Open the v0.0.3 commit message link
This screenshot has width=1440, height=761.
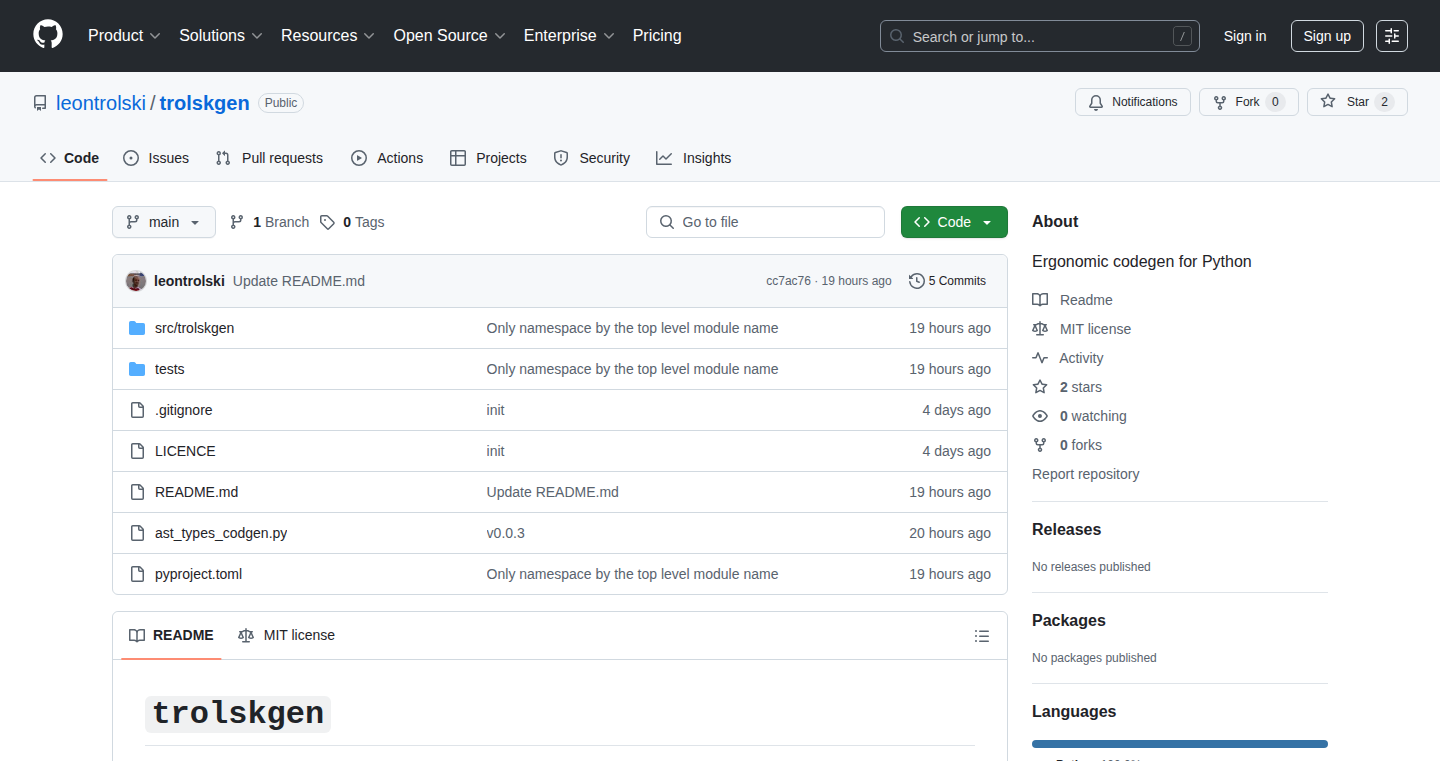click(506, 533)
